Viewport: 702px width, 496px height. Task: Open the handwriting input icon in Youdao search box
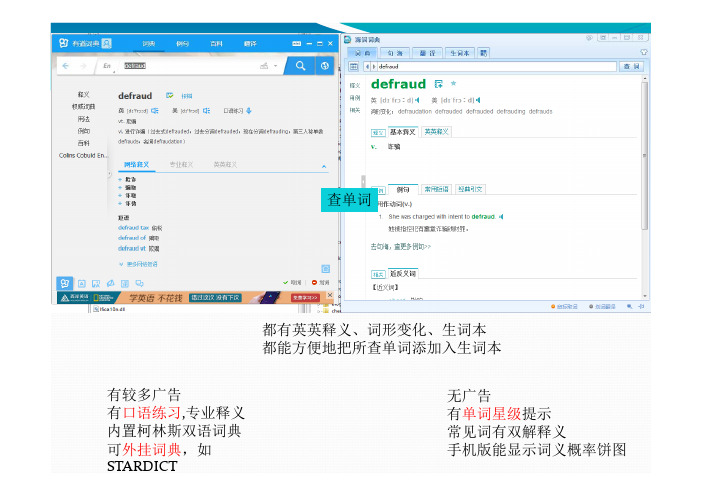[264, 66]
